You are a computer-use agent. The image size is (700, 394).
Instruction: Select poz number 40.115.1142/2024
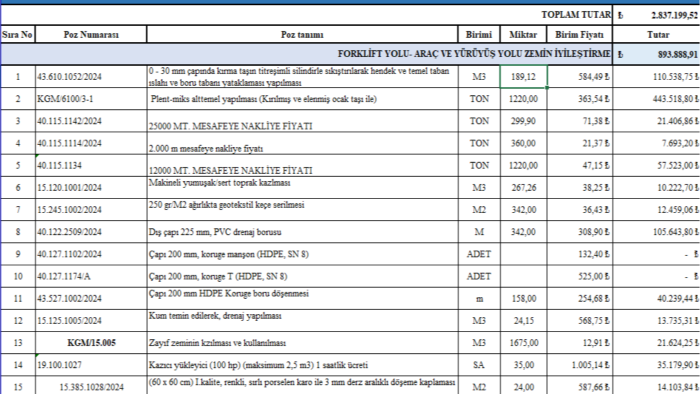point(91,121)
